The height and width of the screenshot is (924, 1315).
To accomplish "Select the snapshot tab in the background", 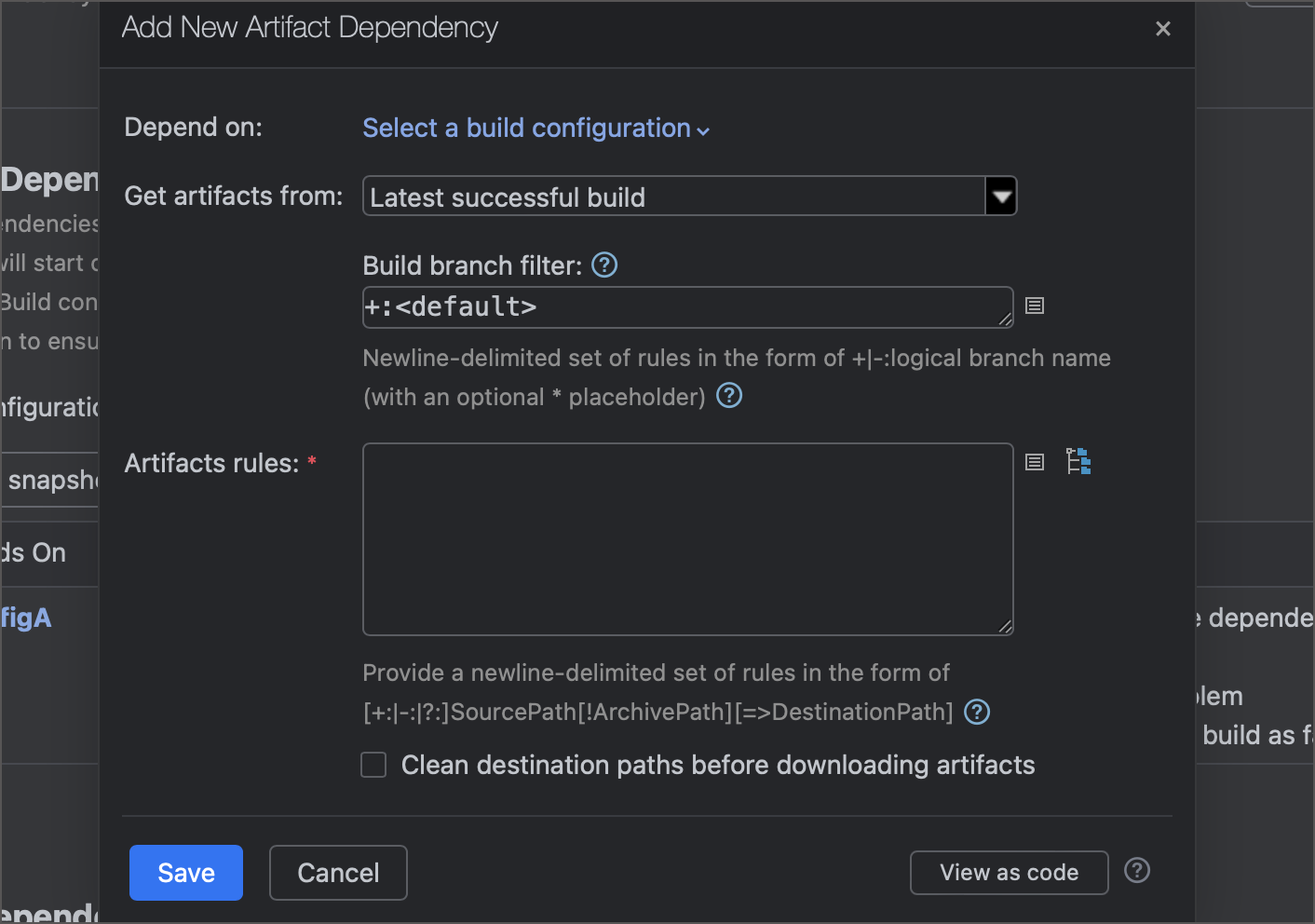I will coord(51,480).
